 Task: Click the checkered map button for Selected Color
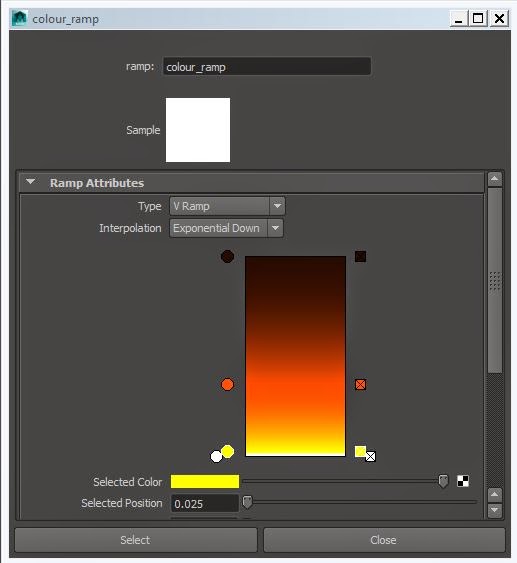(463, 481)
